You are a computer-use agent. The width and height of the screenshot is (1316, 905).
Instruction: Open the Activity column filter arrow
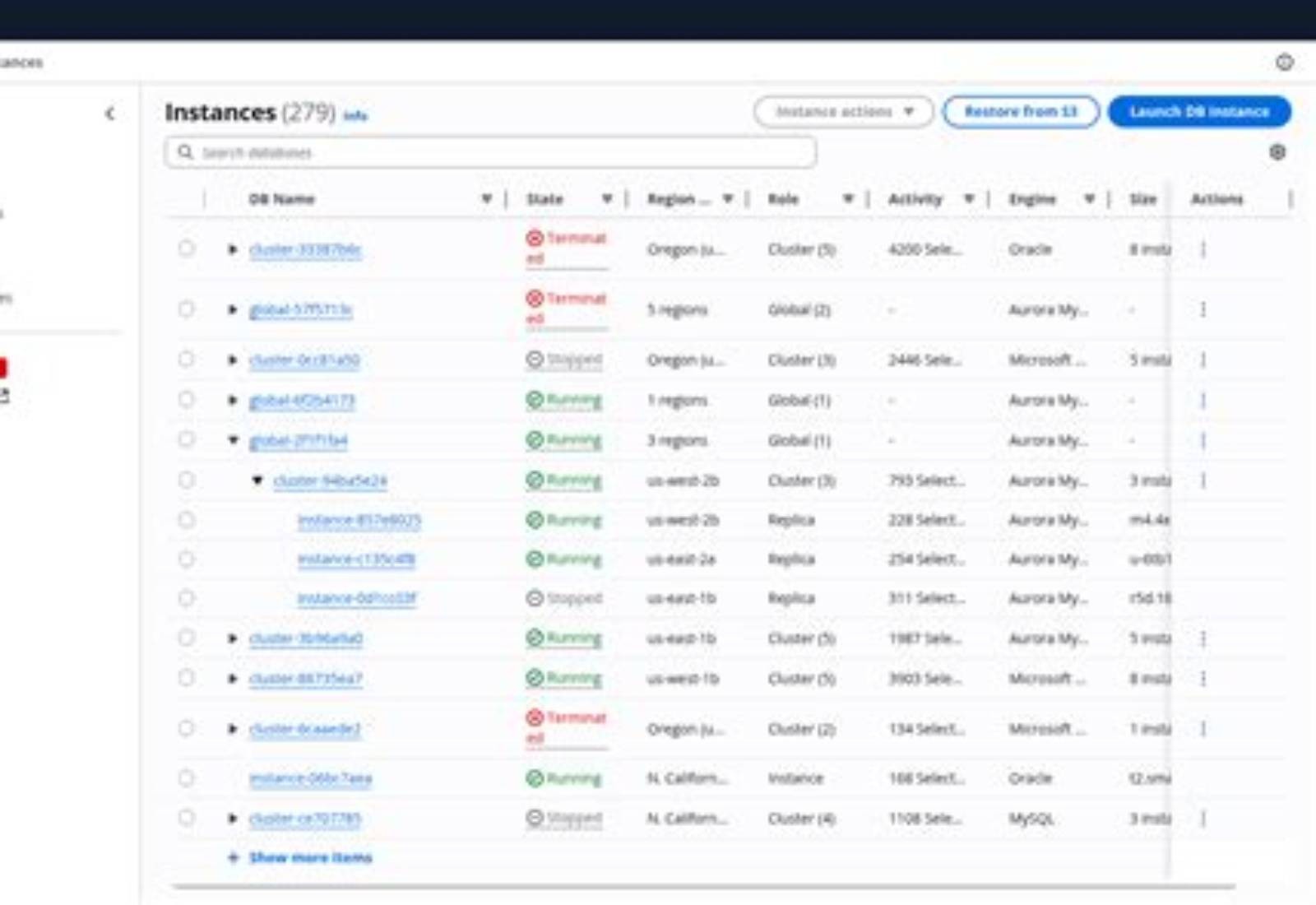tap(969, 198)
